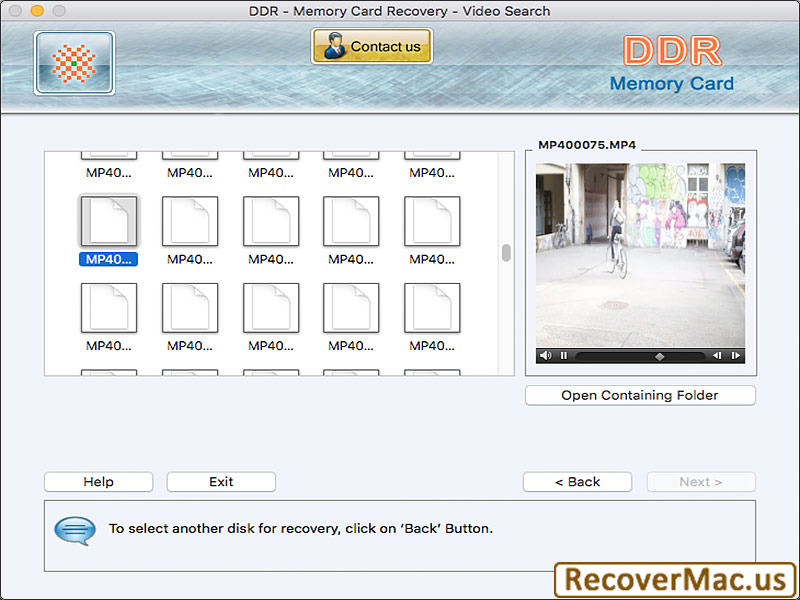
Task: Click the Exit button
Action: pyautogui.click(x=221, y=482)
